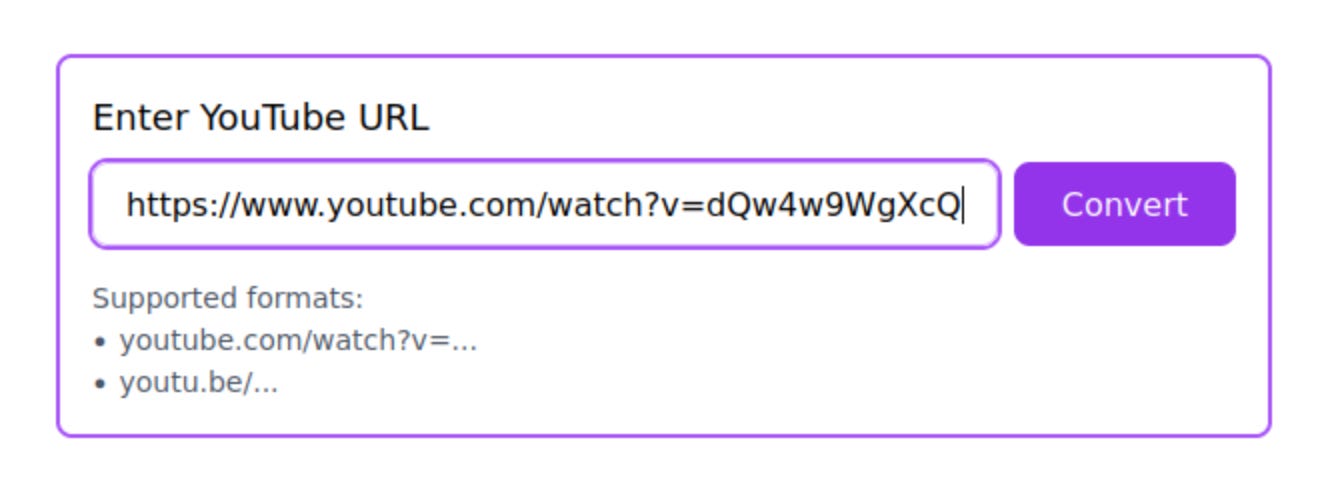The width and height of the screenshot is (1320, 504).
Task: Click the "www." portion of the entered URL
Action: tap(285, 206)
